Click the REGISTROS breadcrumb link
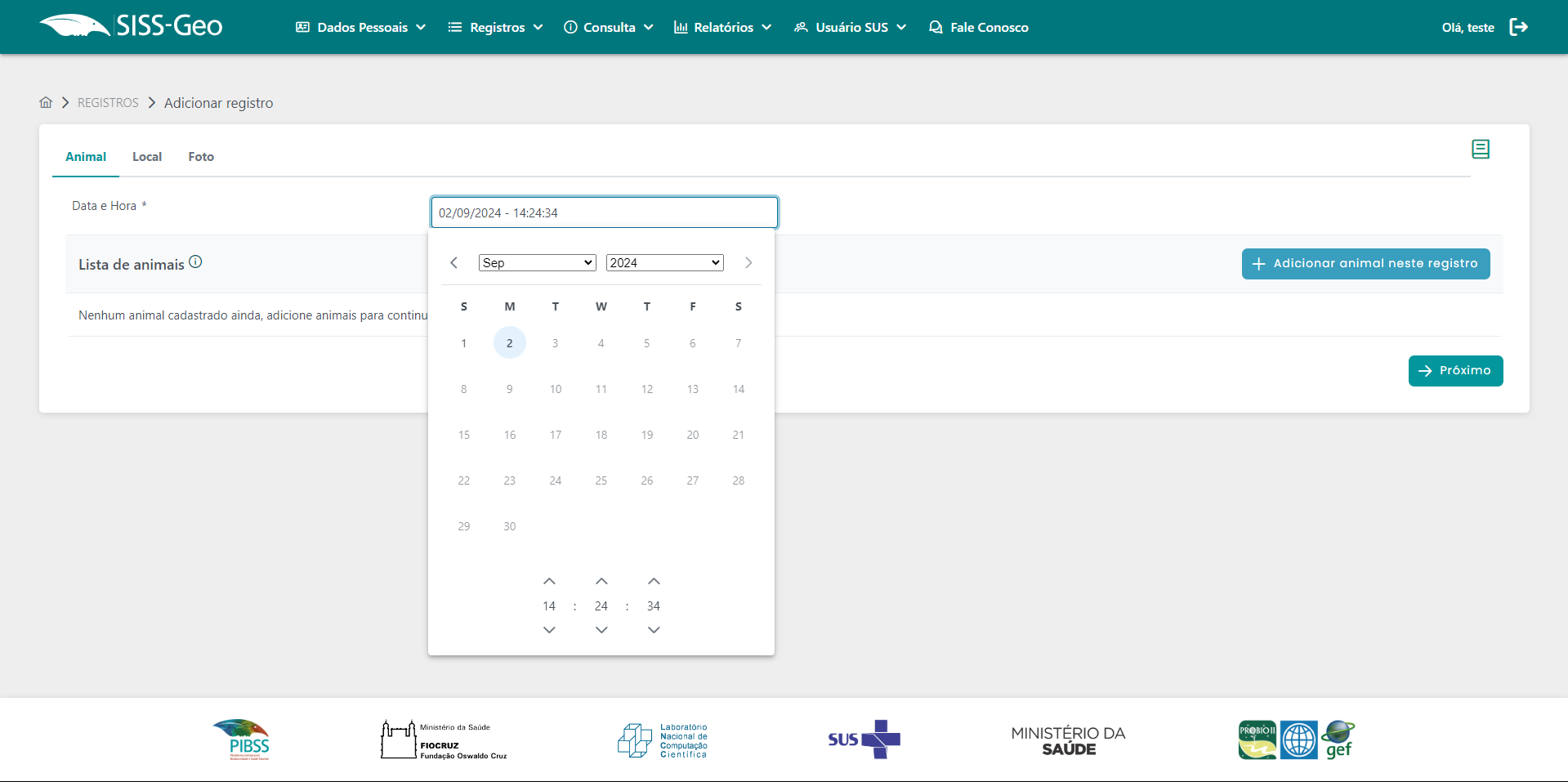Viewport: 1568px width, 782px height. (108, 103)
